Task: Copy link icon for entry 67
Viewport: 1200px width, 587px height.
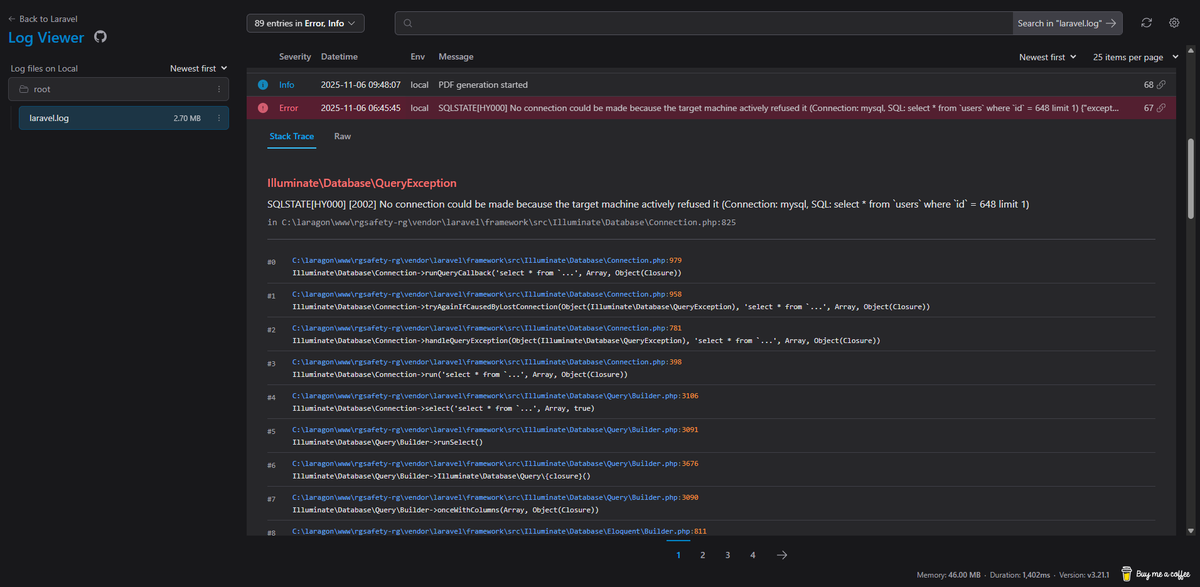Action: coord(1162,107)
